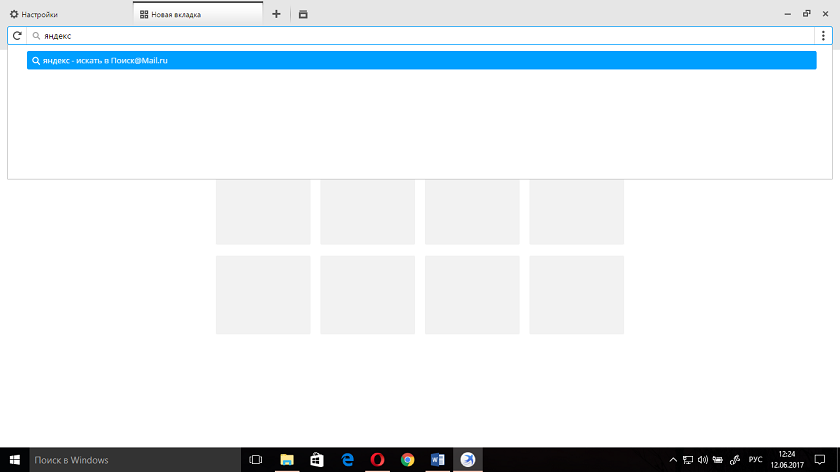Screen dimensions: 840x472
Task: Launch Opera from the taskbar
Action: pos(378,460)
